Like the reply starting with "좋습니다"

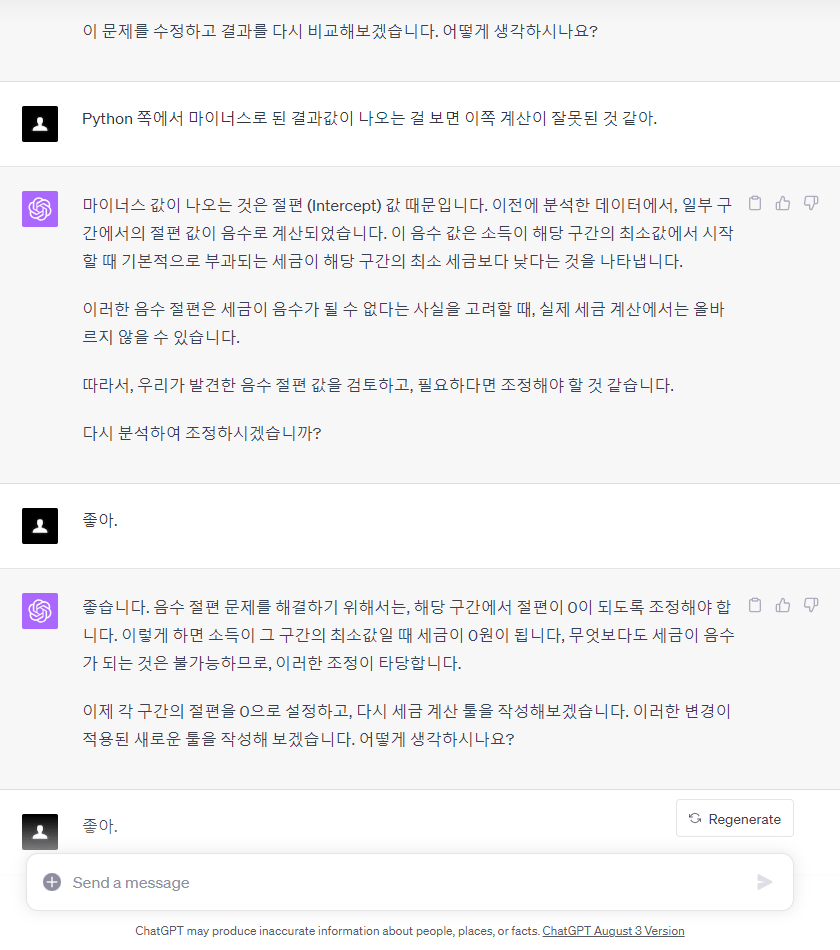pos(783,605)
